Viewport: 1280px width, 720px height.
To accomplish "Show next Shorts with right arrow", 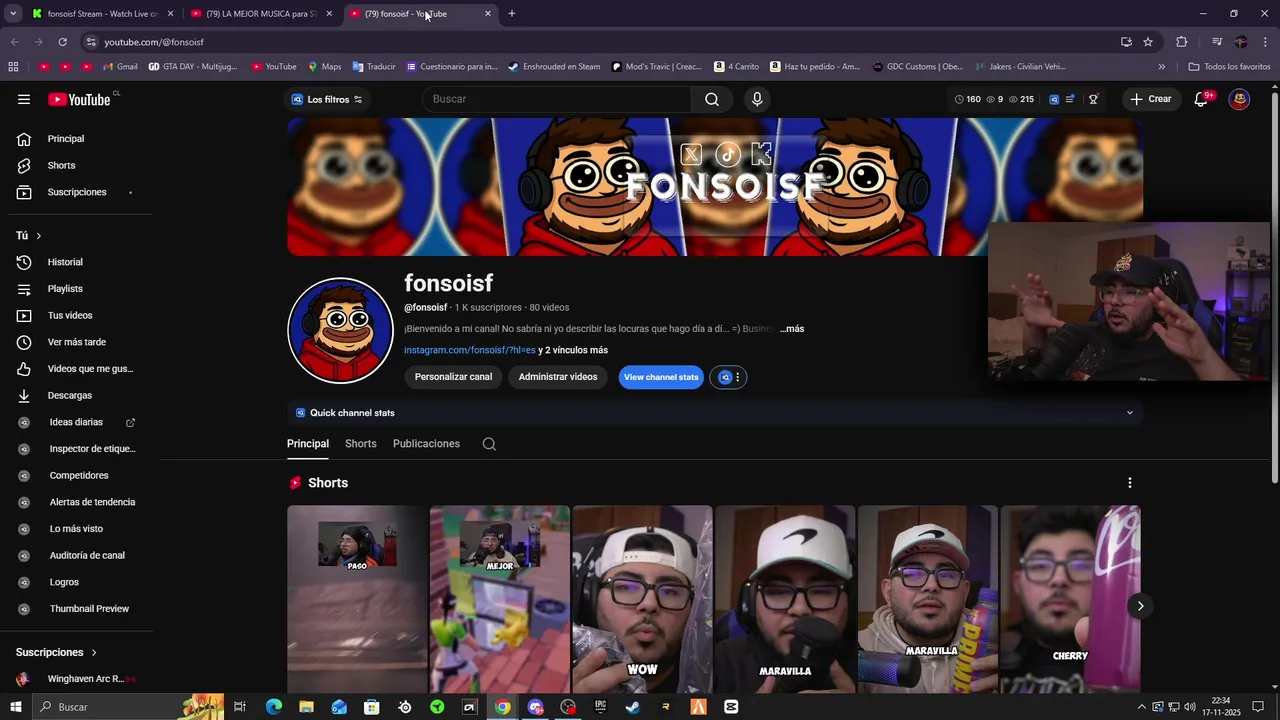I will tap(1140, 606).
